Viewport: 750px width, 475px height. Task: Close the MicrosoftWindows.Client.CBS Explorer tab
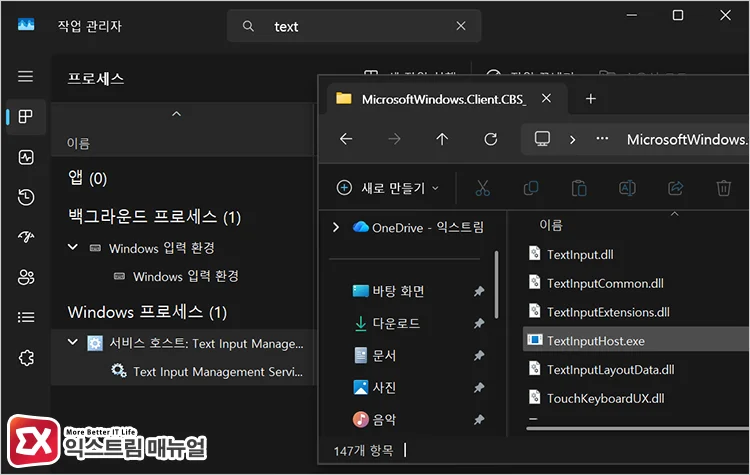[546, 99]
